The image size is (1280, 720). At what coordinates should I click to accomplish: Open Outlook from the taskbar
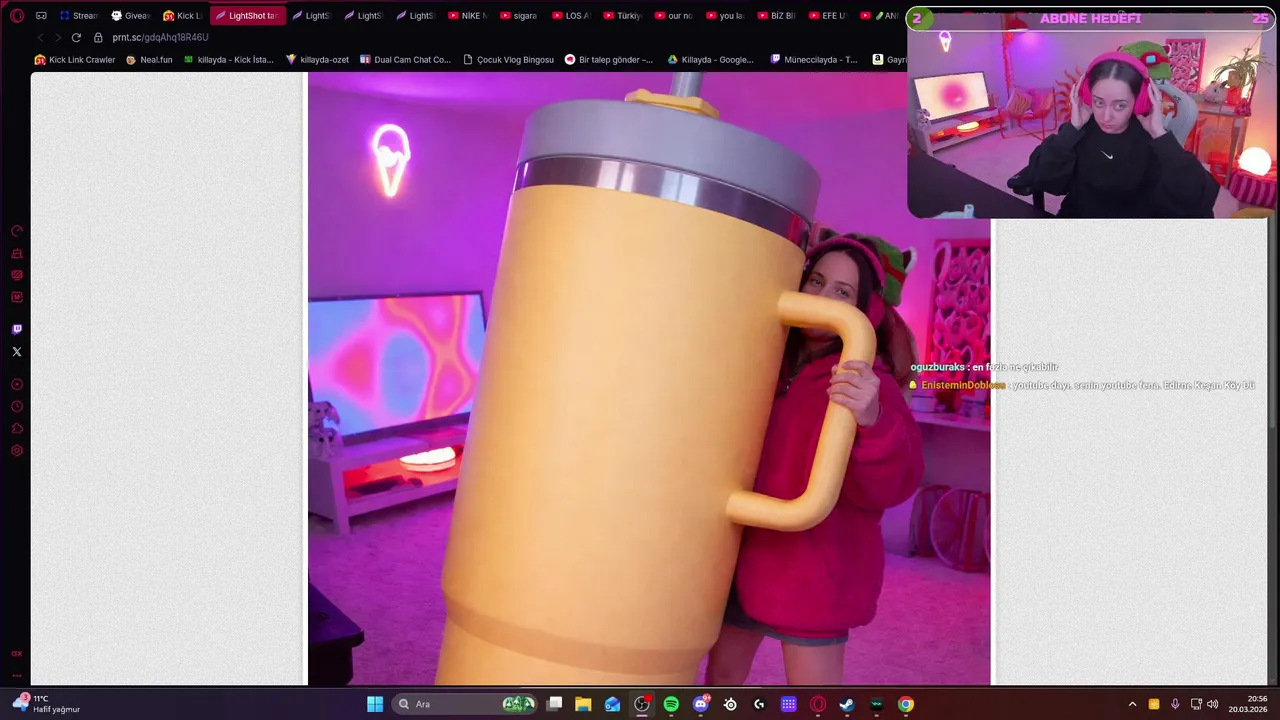pyautogui.click(x=612, y=704)
